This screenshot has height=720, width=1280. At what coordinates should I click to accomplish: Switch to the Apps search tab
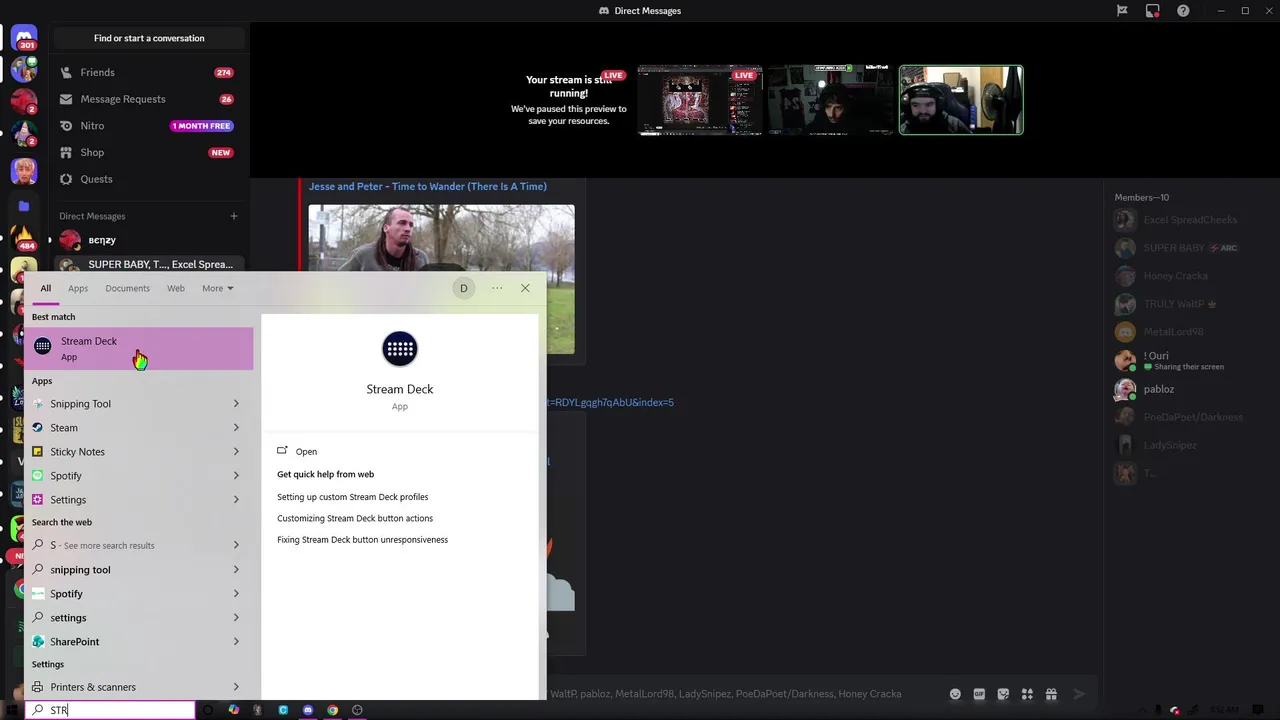coord(78,288)
